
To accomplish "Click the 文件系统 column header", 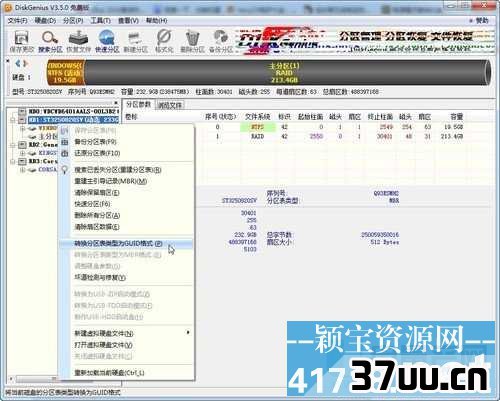I will (257, 117).
